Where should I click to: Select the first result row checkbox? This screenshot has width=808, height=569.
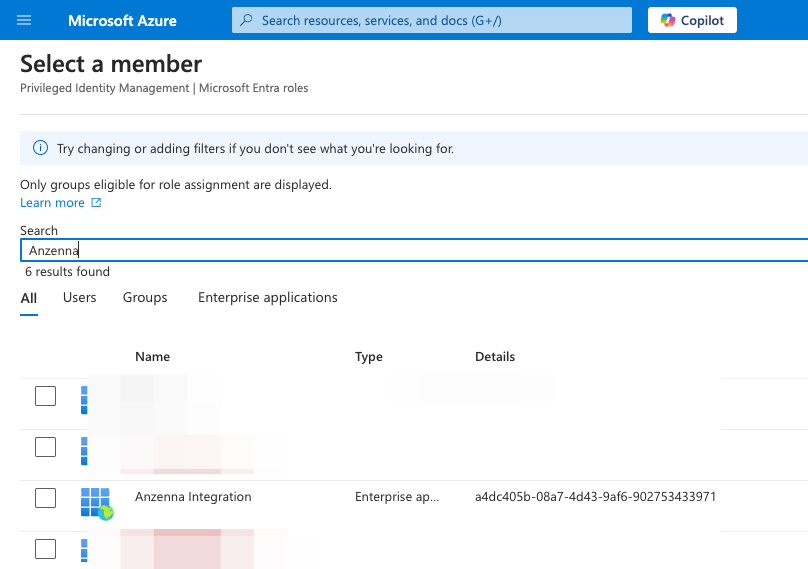point(45,396)
